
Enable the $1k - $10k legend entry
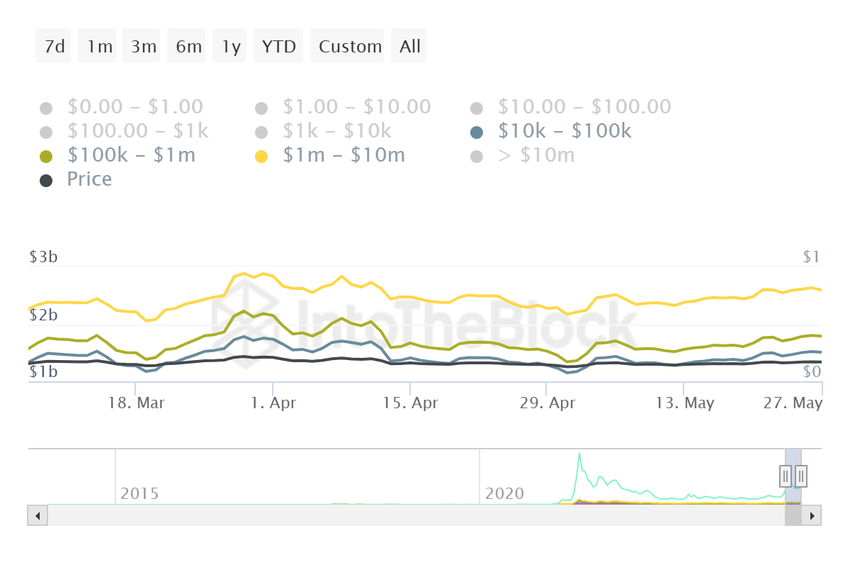click(262, 132)
